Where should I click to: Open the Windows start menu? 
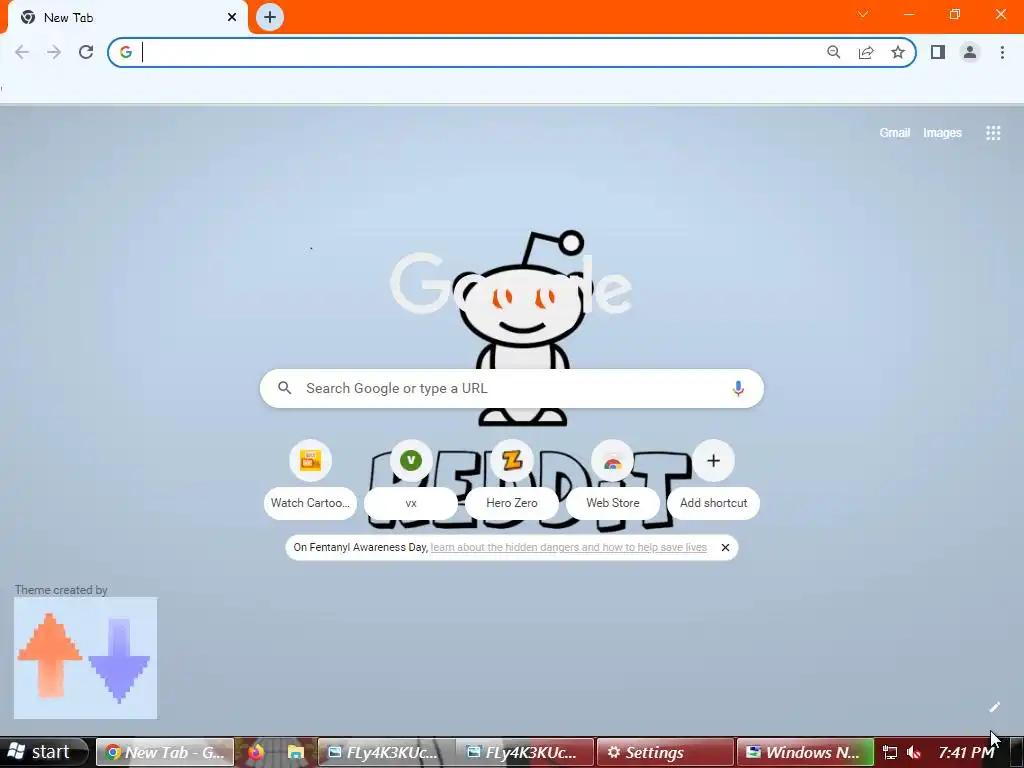pos(43,752)
